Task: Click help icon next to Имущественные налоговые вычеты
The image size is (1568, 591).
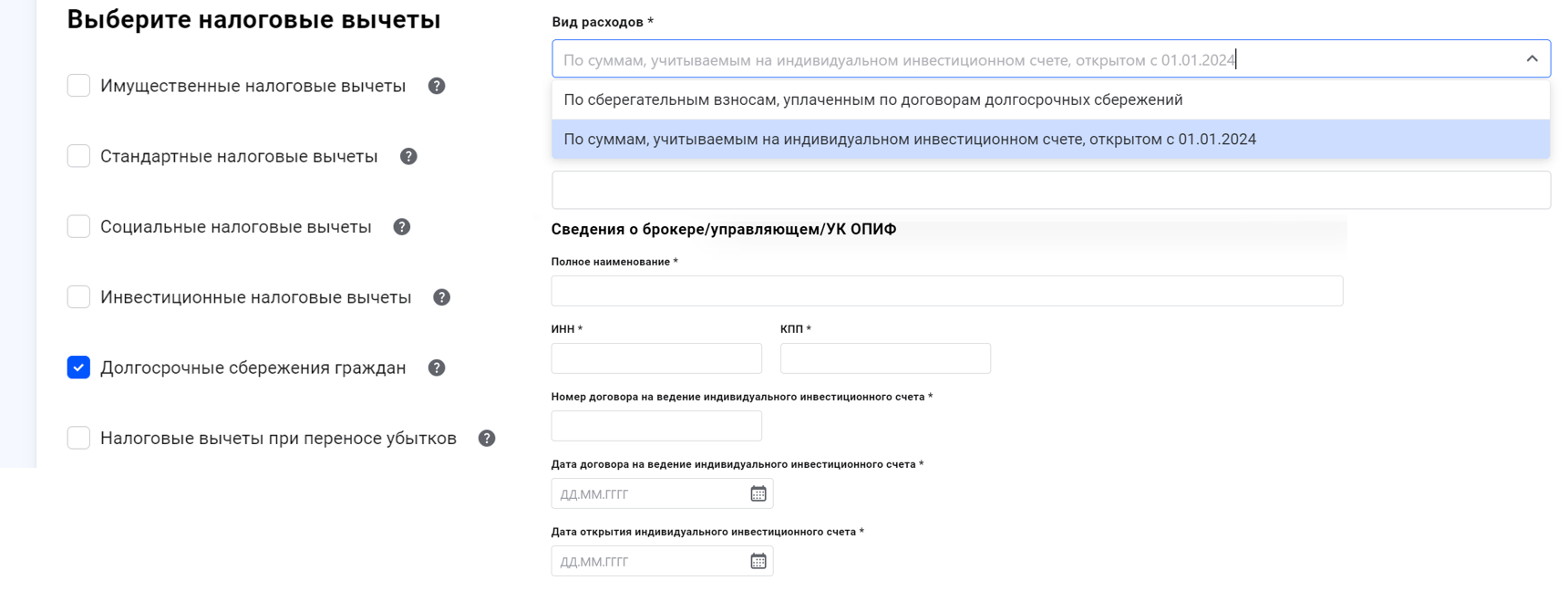Action: (437, 86)
